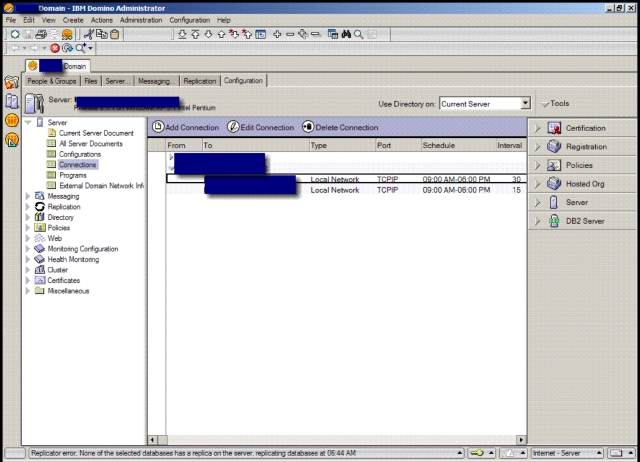The image size is (640, 462).
Task: Click the calendar view toolbar icon
Action: (x=260, y=34)
